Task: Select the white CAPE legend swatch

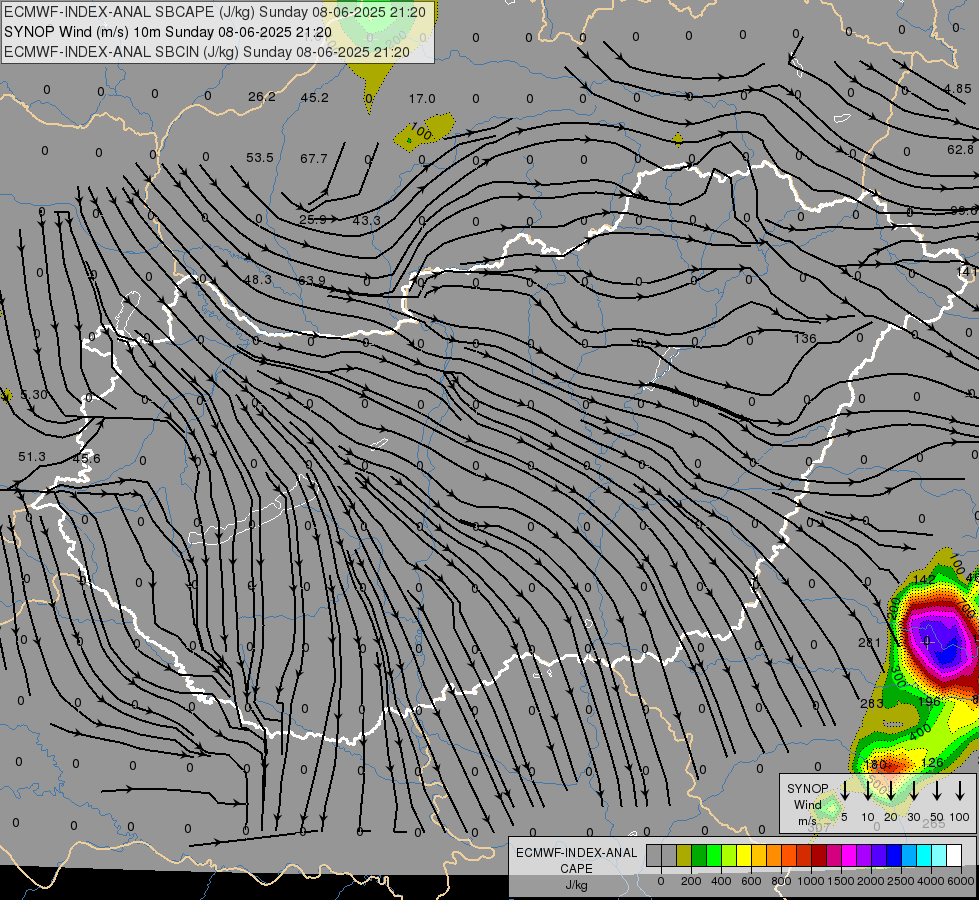Action: coord(955,855)
